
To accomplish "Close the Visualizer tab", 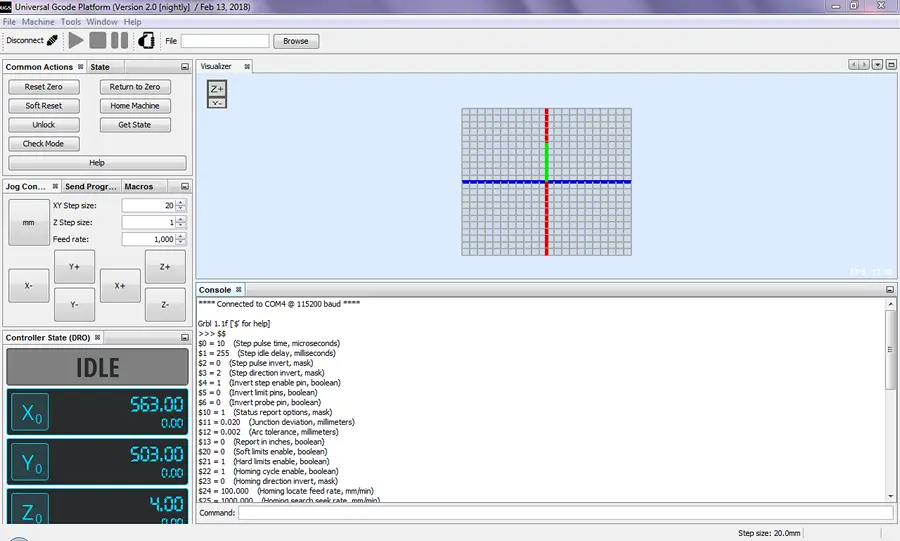I will click(247, 67).
